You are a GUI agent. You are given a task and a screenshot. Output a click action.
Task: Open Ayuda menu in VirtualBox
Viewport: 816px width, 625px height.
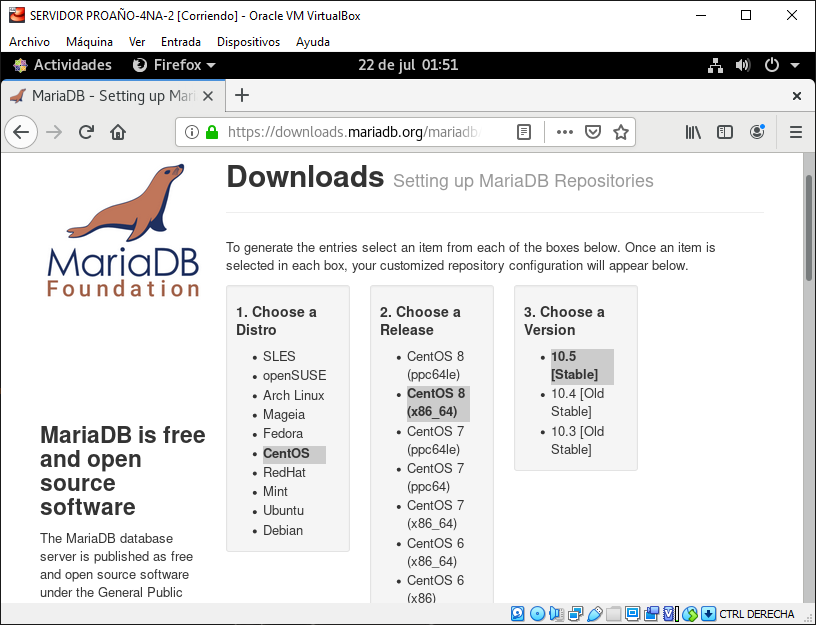click(313, 42)
